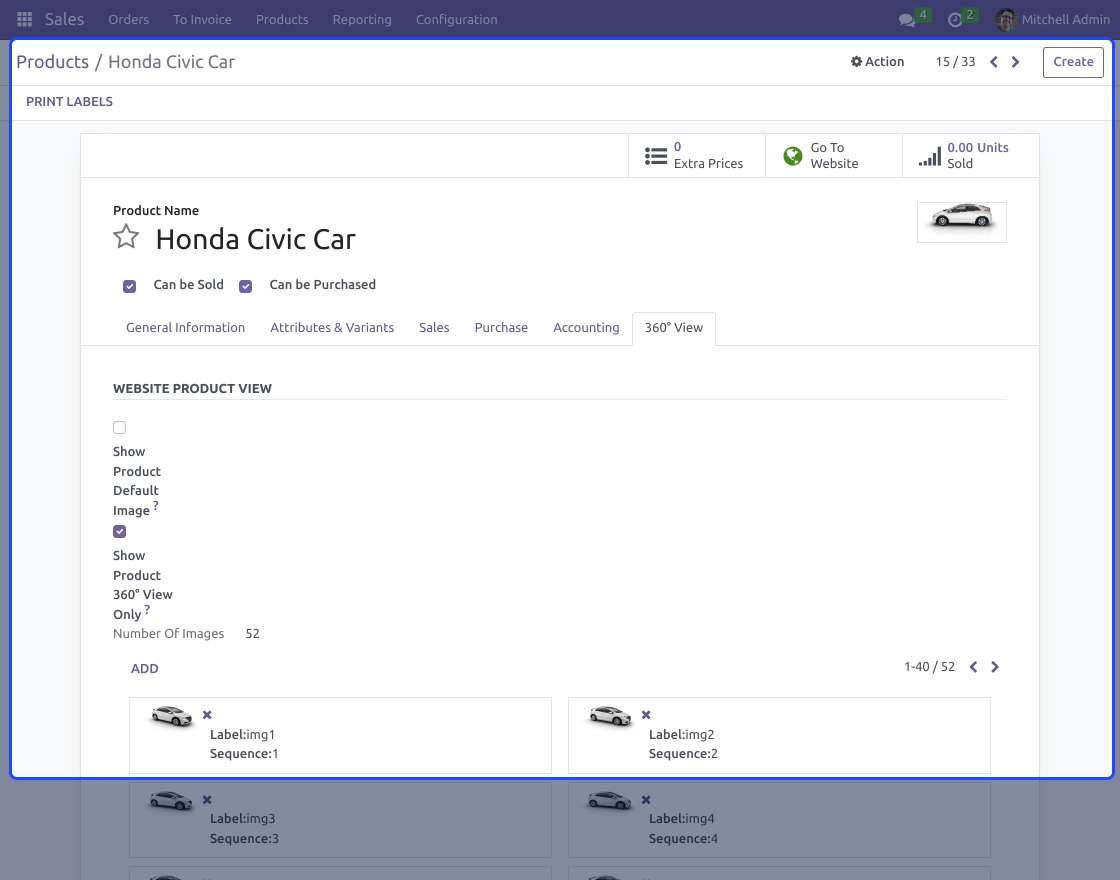Click the product main image thumbnail
Screen dimensions: 1120x880
click(x=962, y=222)
